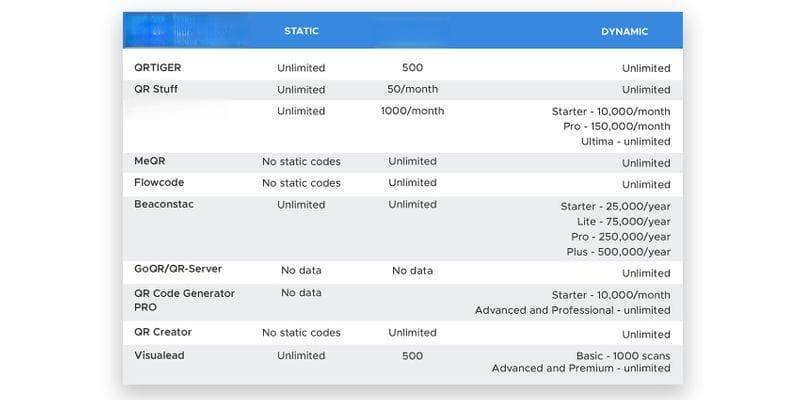Click the MeQR table entry
800x400 pixels.
click(150, 161)
